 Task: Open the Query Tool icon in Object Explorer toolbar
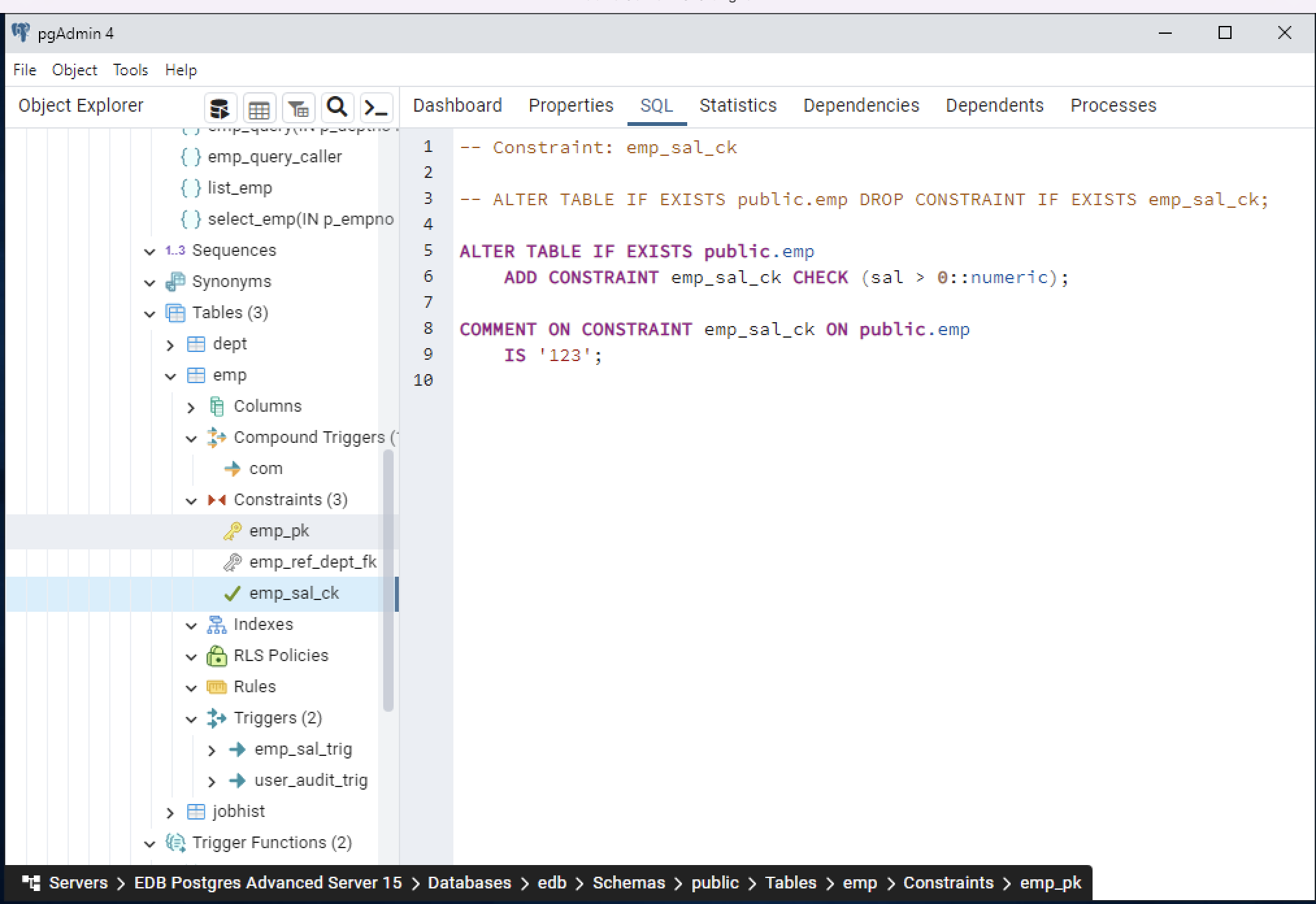[220, 108]
